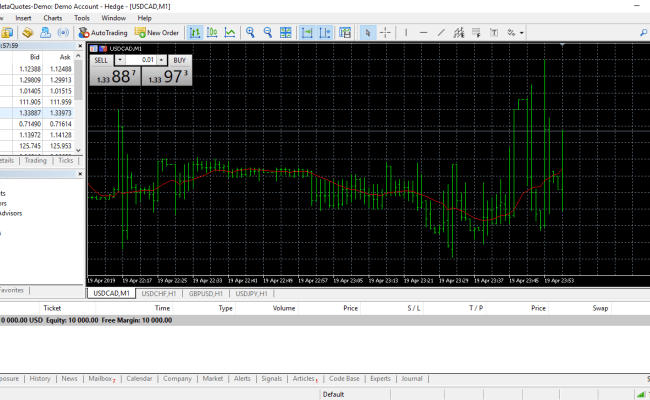Click the blue person toolbar icon
Viewport: 650px width, 400px height.
coord(45,32)
